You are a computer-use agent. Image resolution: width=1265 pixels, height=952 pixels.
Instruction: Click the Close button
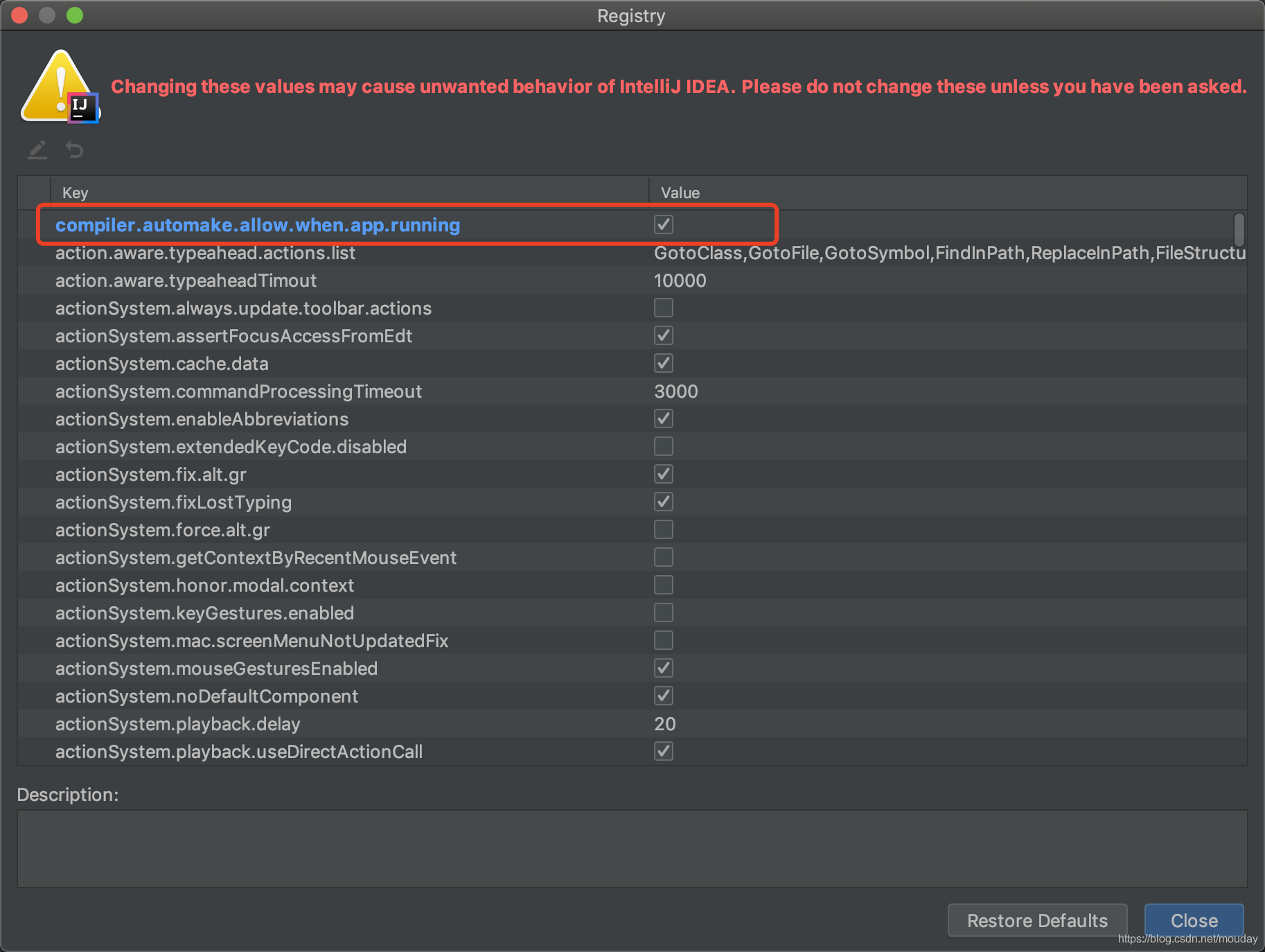tap(1194, 920)
